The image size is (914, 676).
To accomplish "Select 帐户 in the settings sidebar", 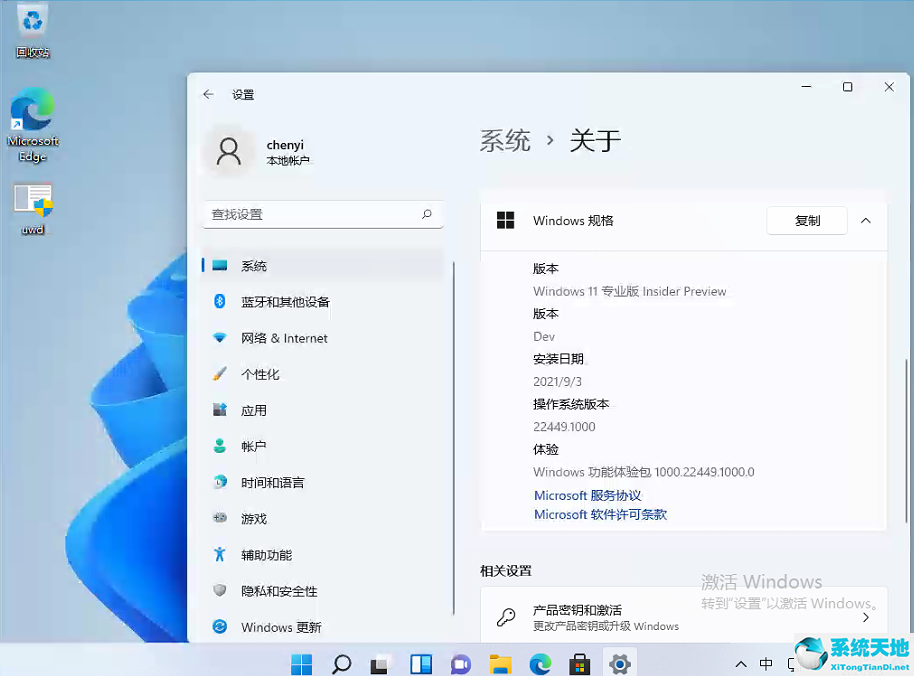I will 252,446.
